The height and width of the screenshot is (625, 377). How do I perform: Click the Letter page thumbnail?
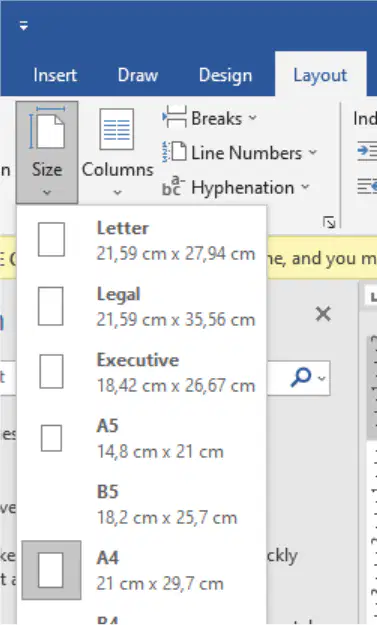[x=51, y=239]
